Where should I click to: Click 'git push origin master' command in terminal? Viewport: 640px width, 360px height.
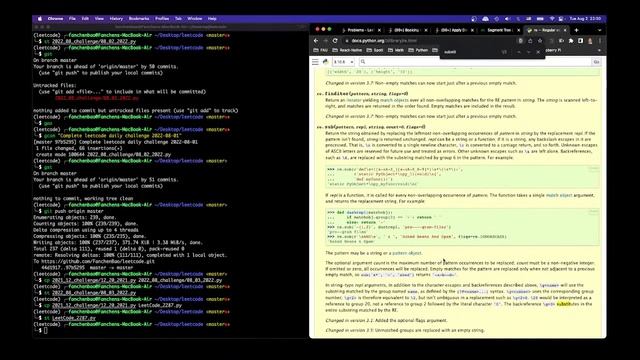tap(73, 211)
